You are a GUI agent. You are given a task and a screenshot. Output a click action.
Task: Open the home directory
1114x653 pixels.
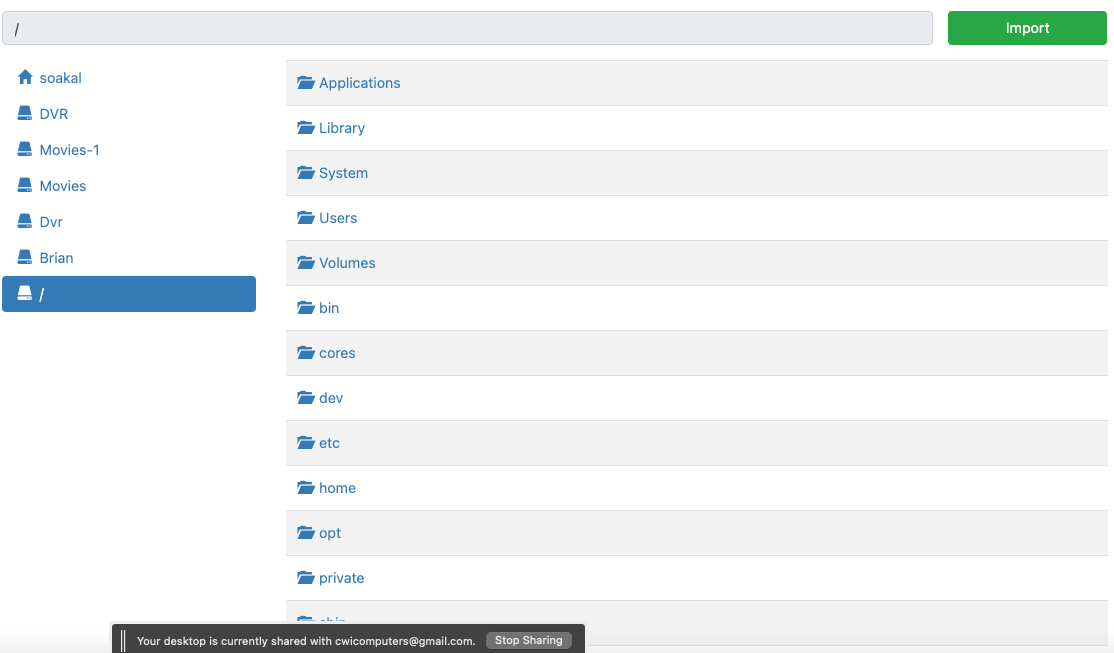pos(337,488)
